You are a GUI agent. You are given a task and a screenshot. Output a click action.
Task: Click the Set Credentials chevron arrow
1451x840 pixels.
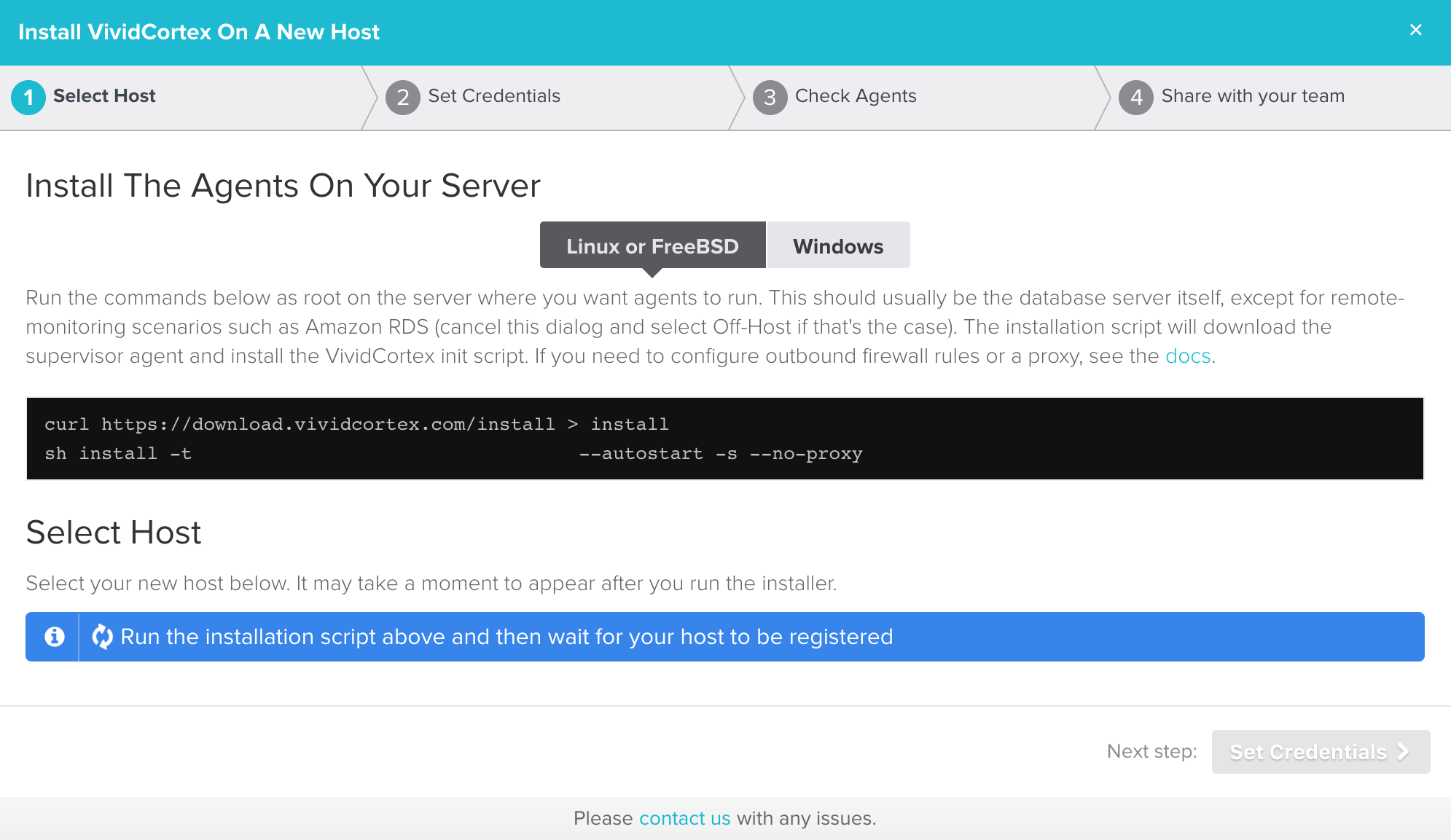pyautogui.click(x=1404, y=752)
